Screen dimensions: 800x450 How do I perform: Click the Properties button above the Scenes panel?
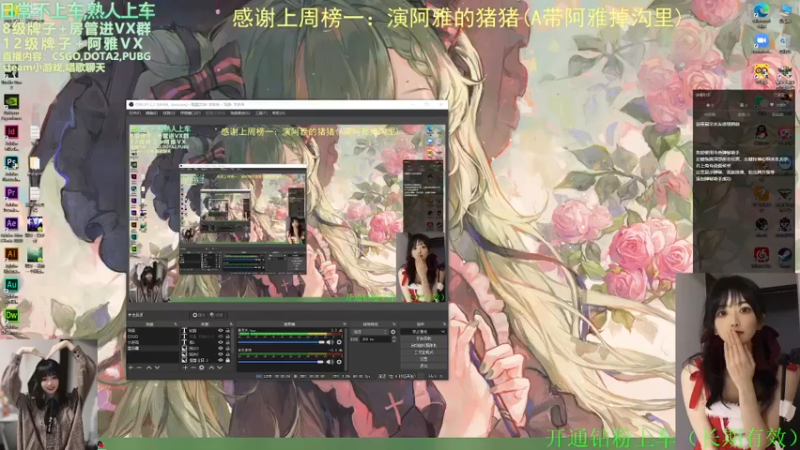point(199,315)
